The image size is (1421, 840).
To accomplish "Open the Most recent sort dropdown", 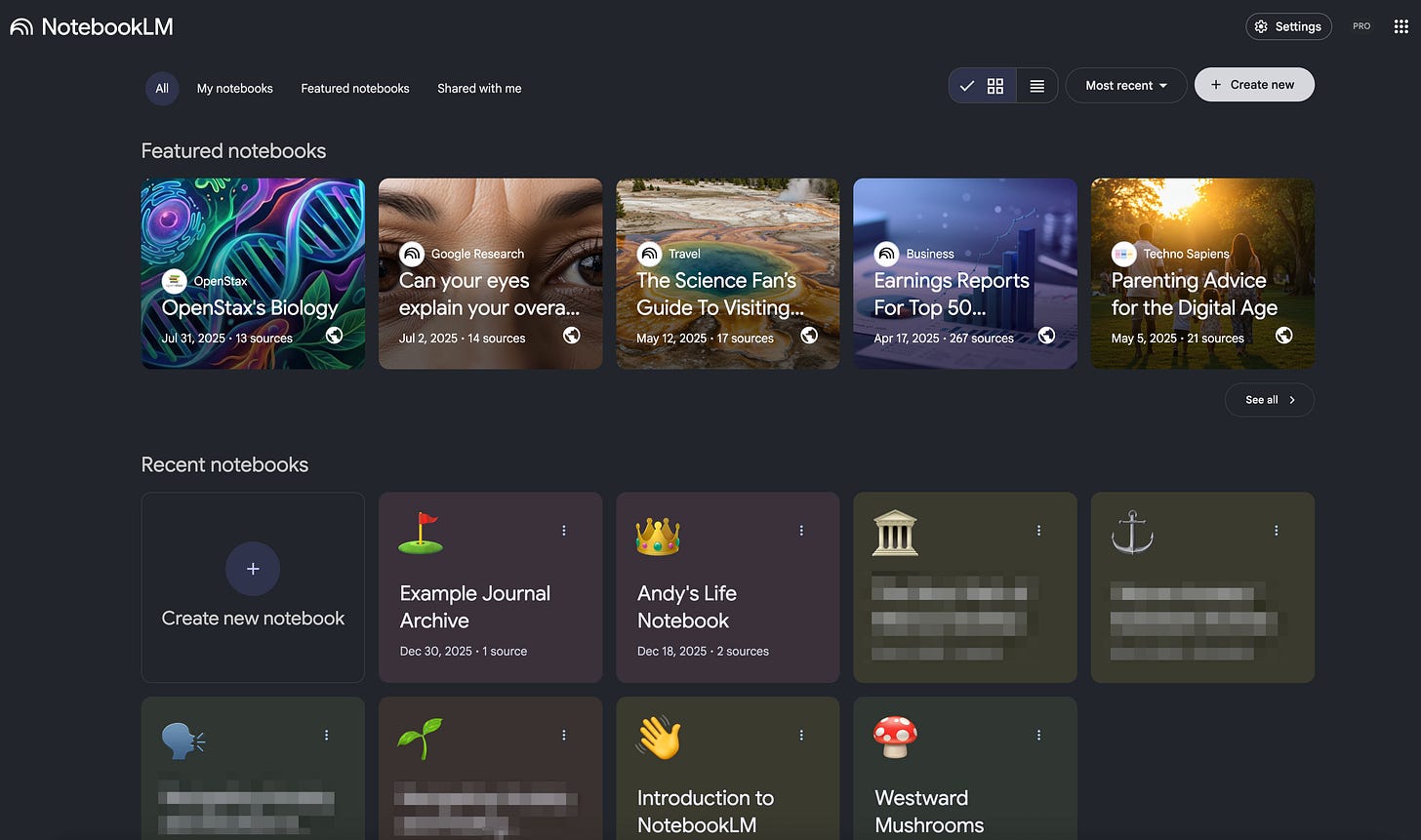I will pos(1126,86).
